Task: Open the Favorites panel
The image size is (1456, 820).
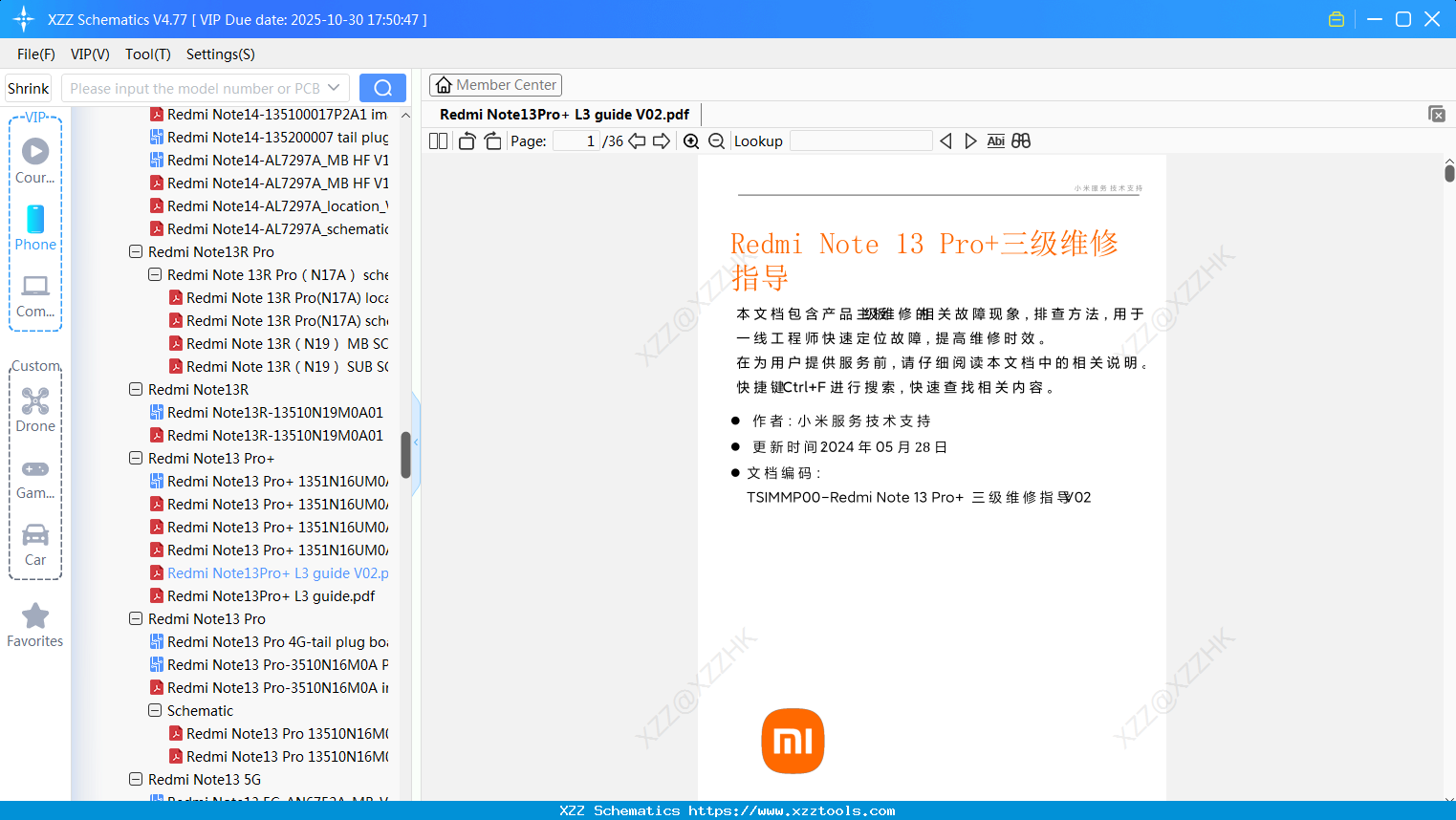Action: pos(34,625)
